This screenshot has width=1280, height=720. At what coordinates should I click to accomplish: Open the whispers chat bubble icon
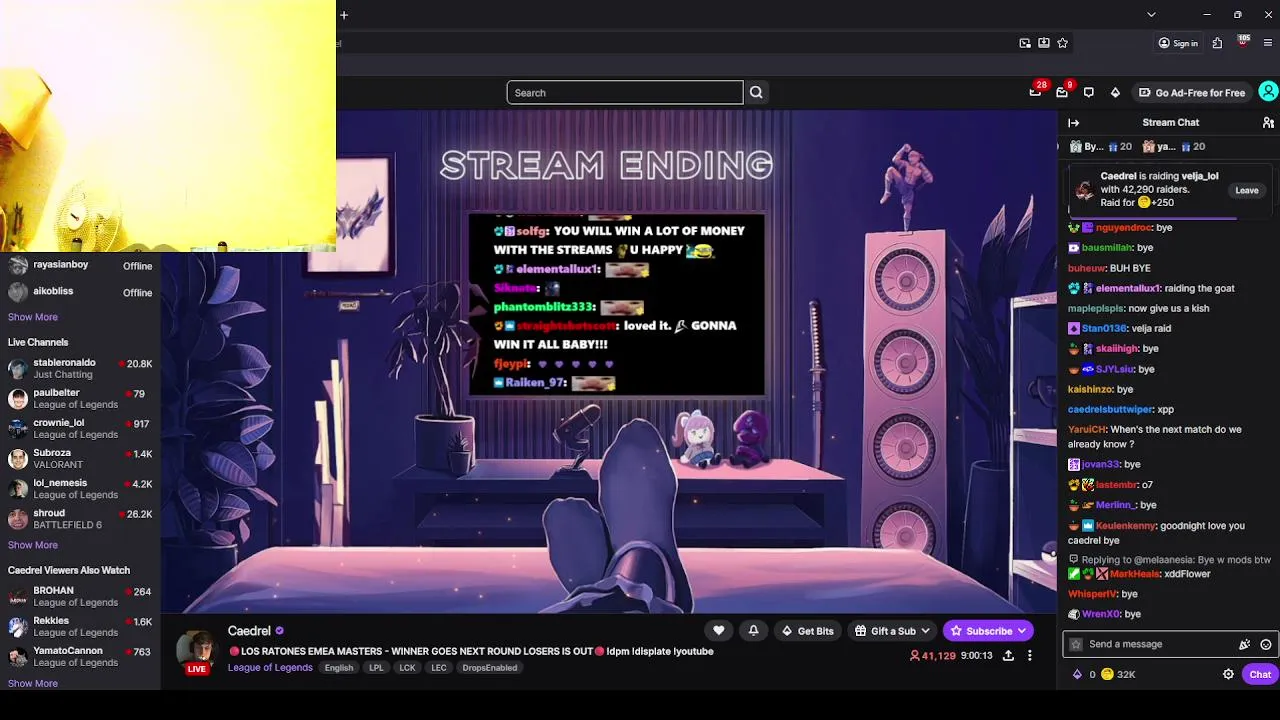pos(1089,93)
